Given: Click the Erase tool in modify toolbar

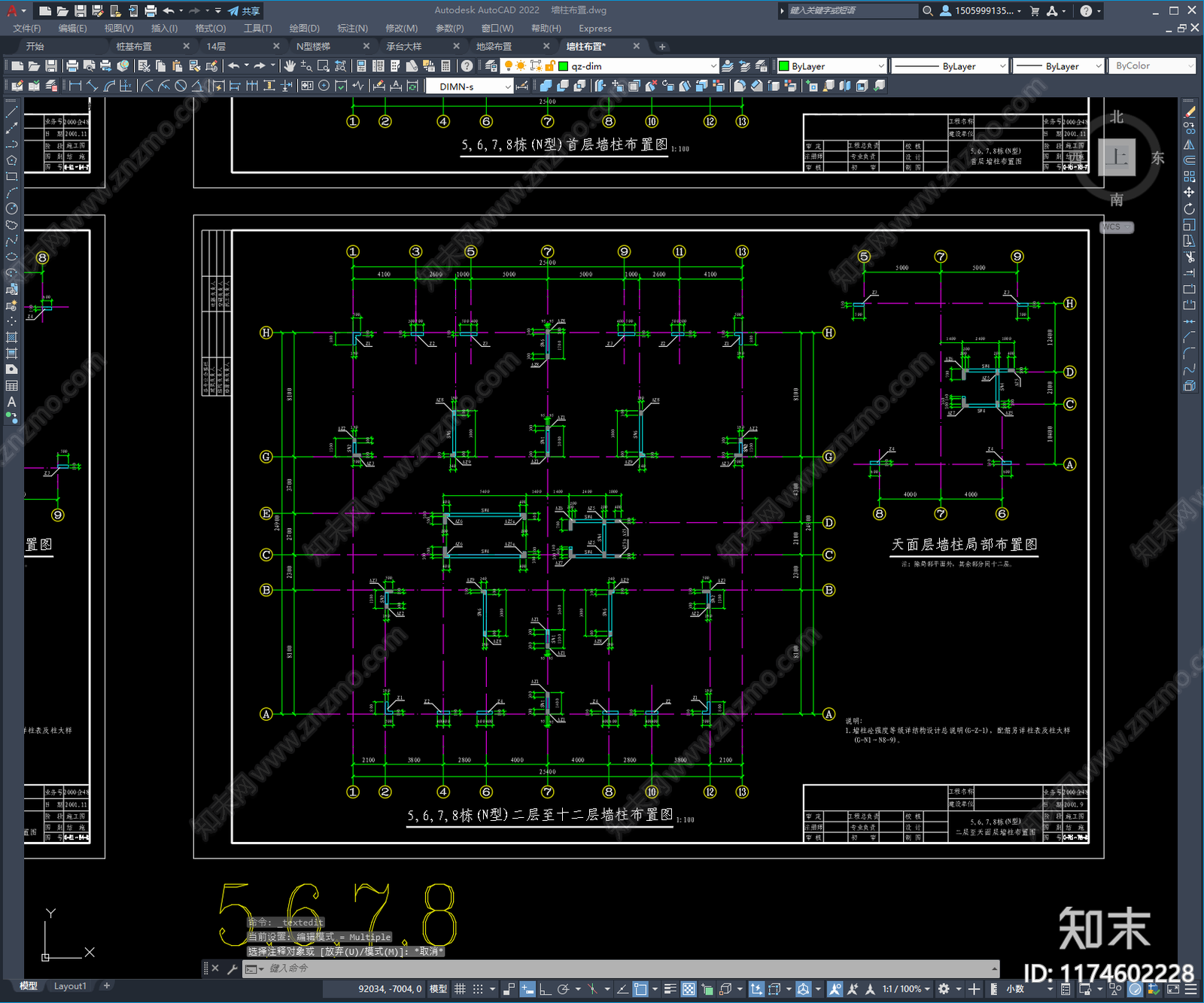Looking at the screenshot, I should click(1189, 111).
